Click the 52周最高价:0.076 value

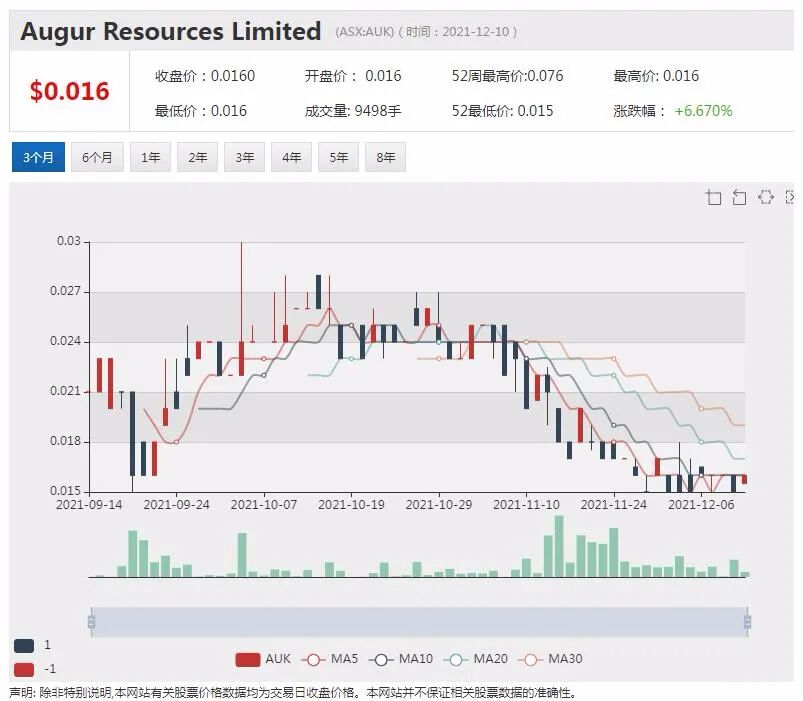pyautogui.click(x=508, y=76)
